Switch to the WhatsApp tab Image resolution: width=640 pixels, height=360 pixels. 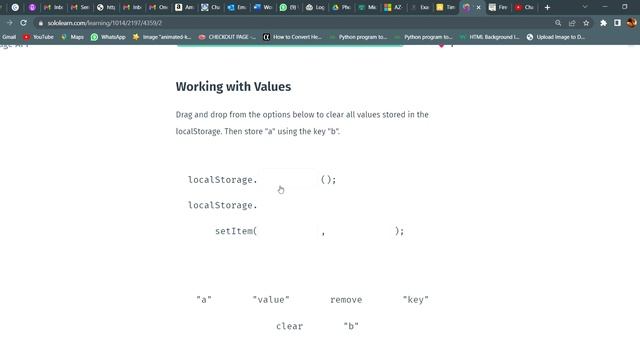pyautogui.click(x=288, y=7)
